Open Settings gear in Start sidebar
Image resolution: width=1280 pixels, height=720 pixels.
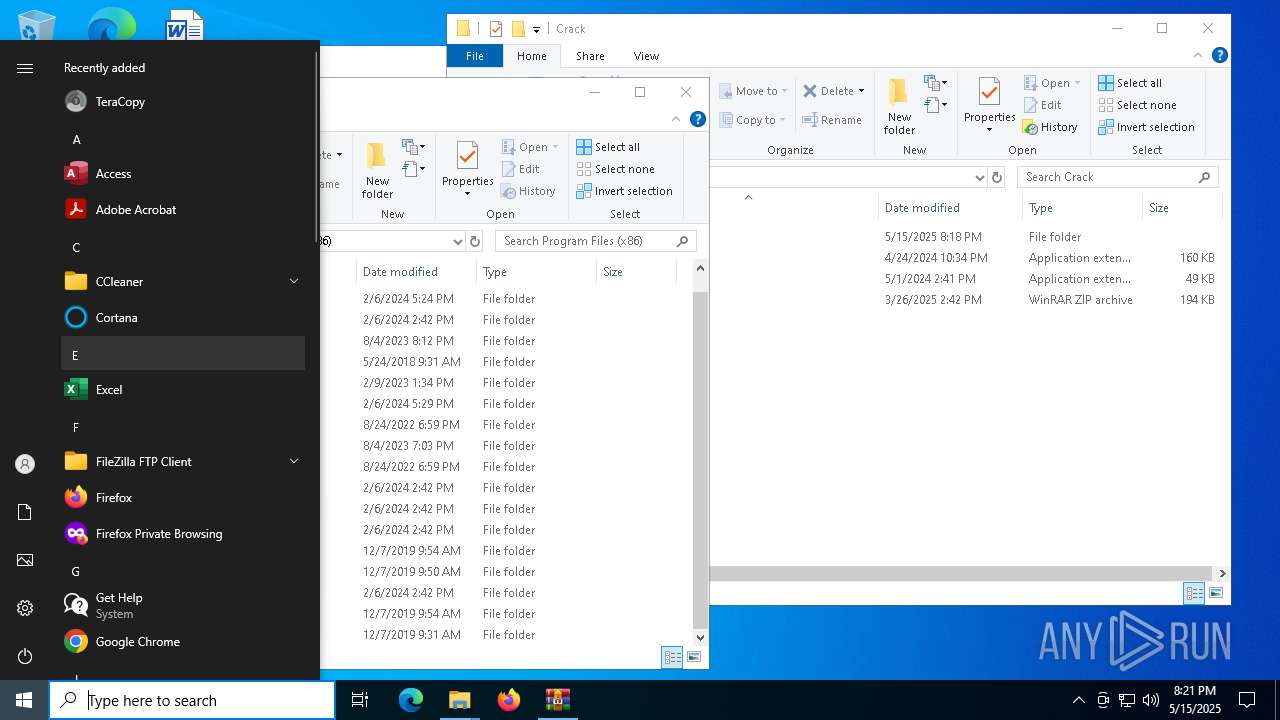[25, 608]
